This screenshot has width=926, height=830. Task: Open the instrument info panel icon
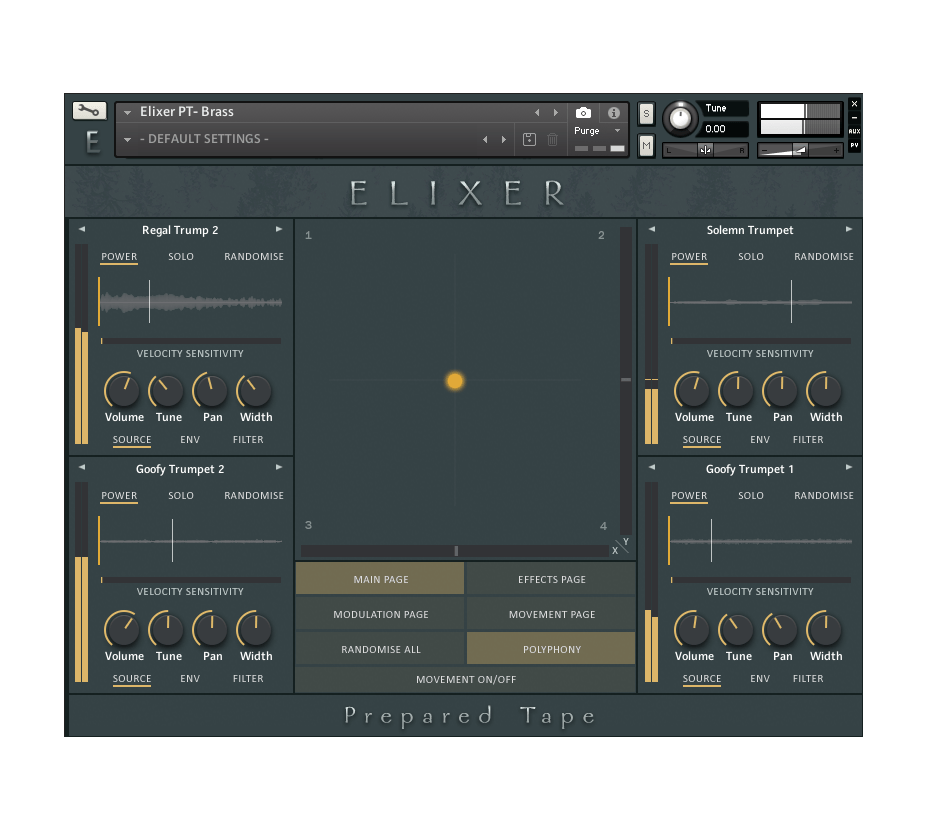612,112
